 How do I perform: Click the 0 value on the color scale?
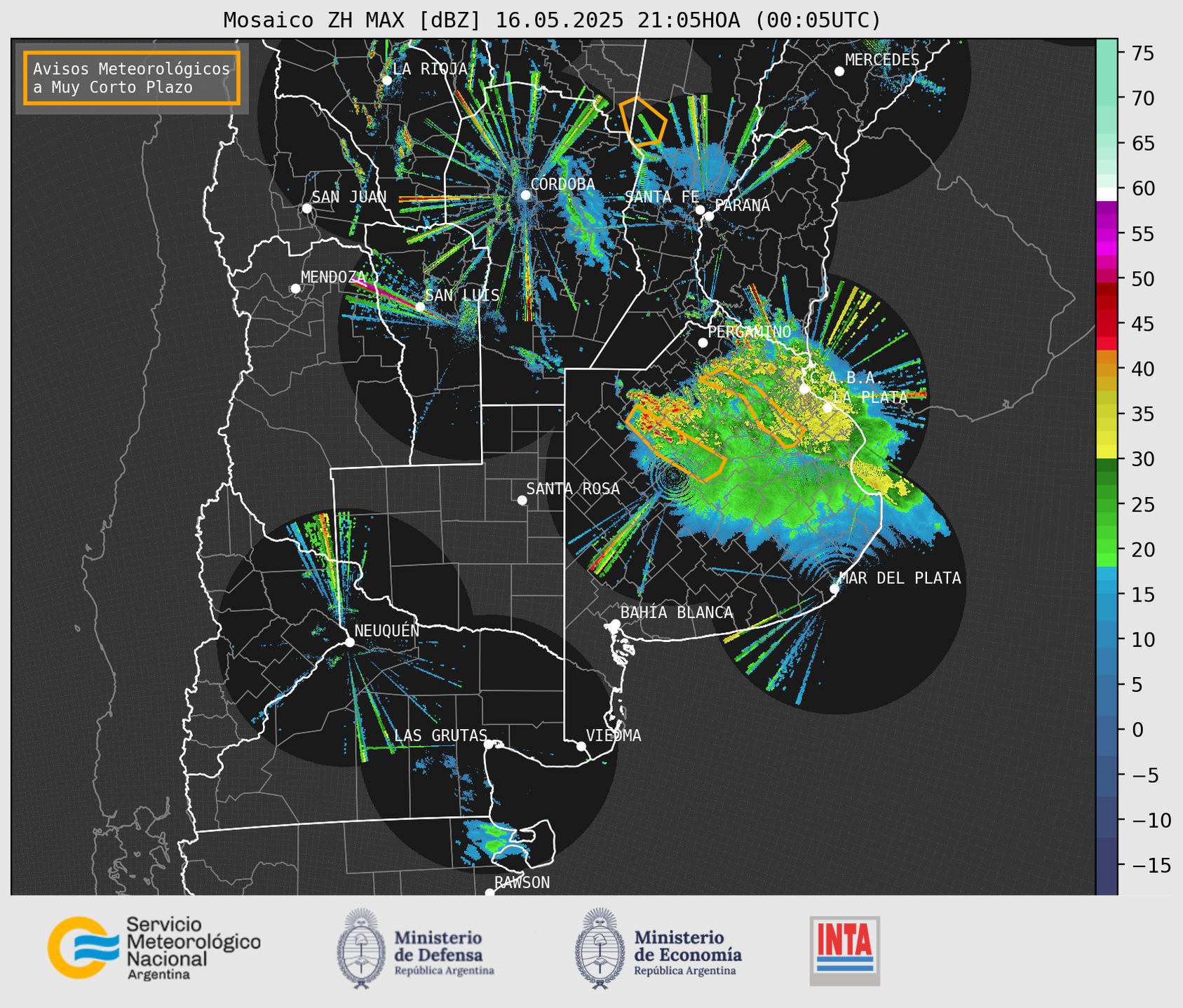click(1137, 730)
